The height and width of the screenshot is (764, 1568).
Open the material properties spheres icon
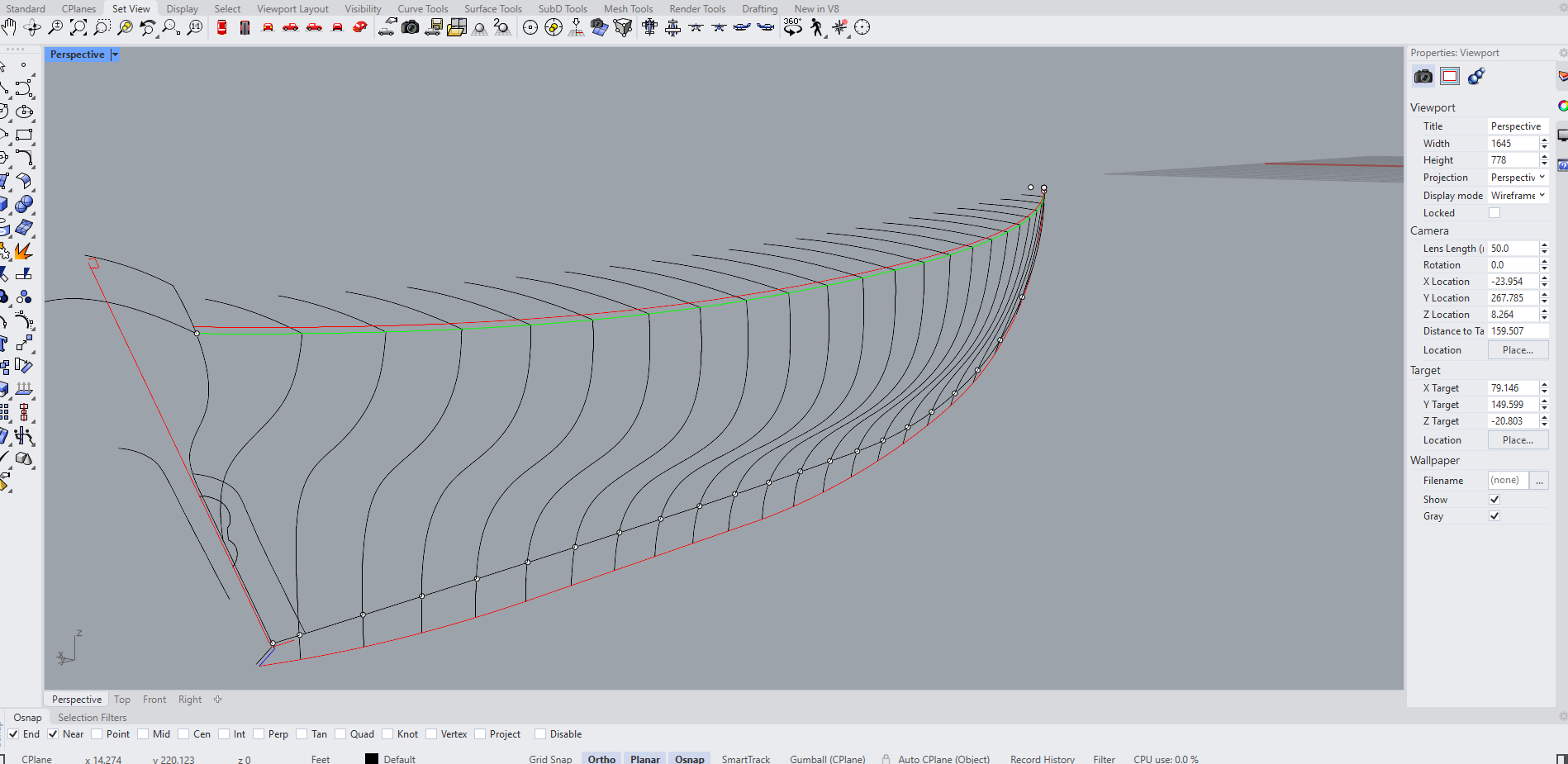[x=1476, y=76]
